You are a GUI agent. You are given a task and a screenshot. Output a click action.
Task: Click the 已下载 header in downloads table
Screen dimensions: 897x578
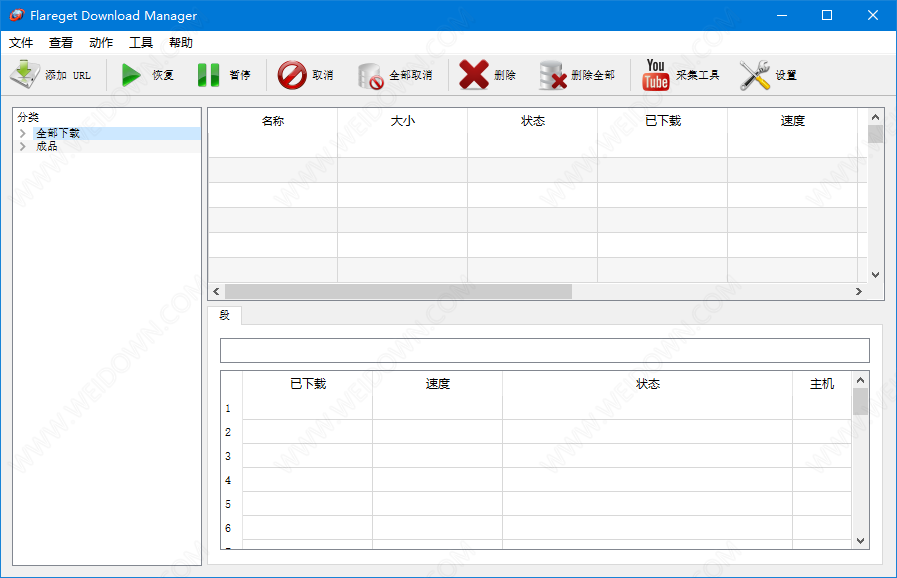coord(662,121)
